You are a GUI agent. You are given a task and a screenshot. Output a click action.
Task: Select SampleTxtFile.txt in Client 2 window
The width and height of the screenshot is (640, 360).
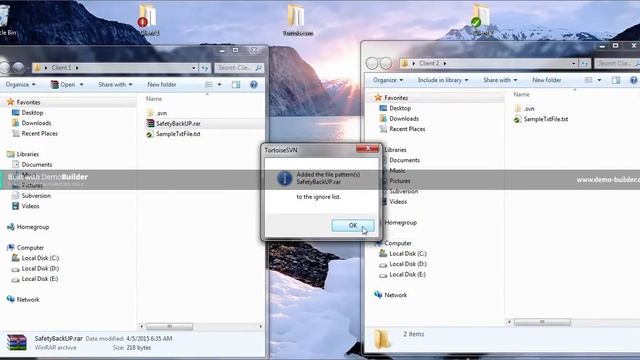[x=541, y=119]
